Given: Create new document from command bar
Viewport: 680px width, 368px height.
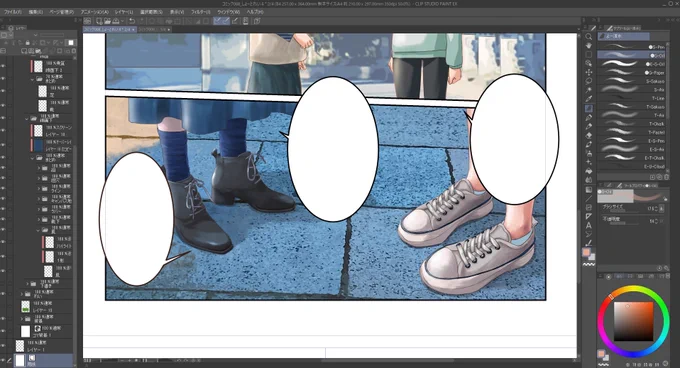Looking at the screenshot, I should (99, 21).
